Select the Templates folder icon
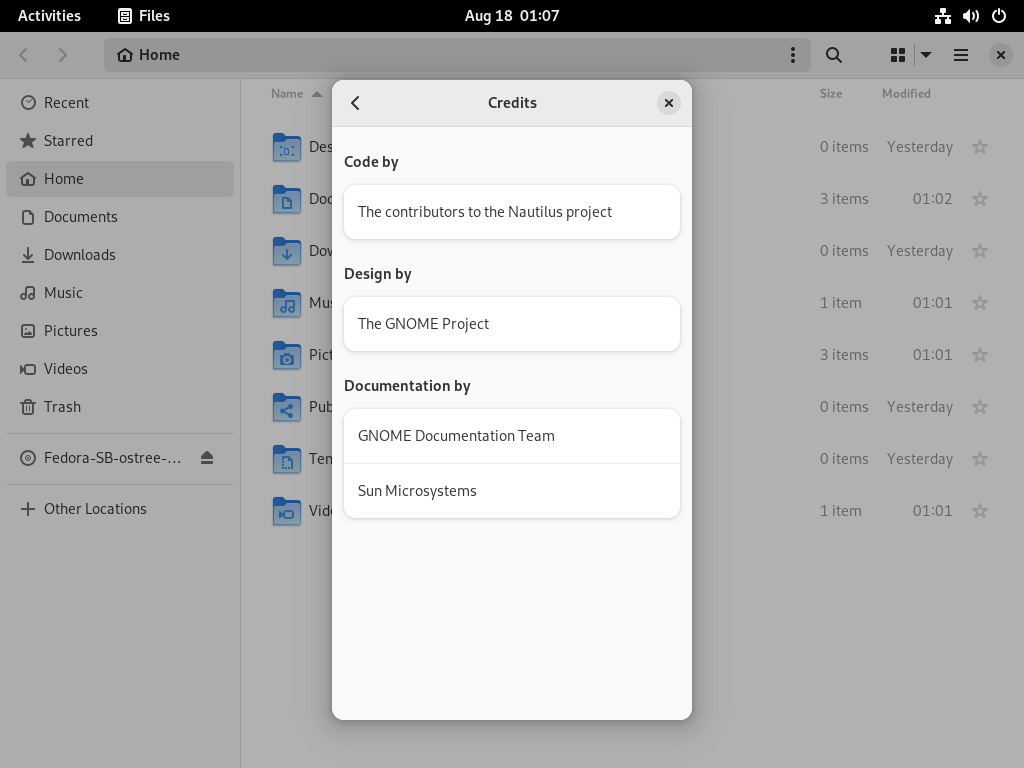Image resolution: width=1024 pixels, height=768 pixels. tap(287, 459)
